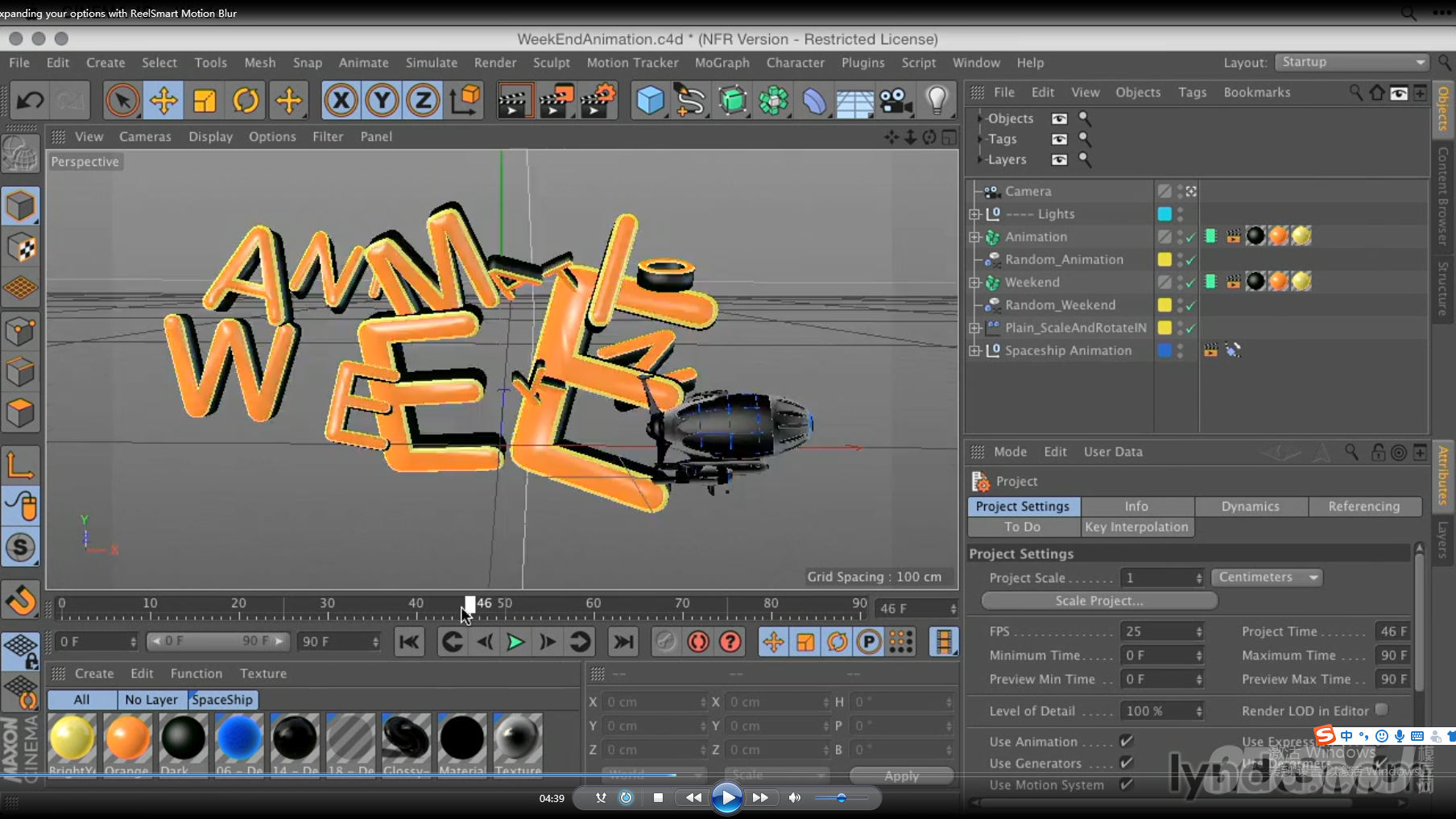Image resolution: width=1456 pixels, height=819 pixels.
Task: Open Edit Render Settings gear clapperboard
Action: coord(597,101)
